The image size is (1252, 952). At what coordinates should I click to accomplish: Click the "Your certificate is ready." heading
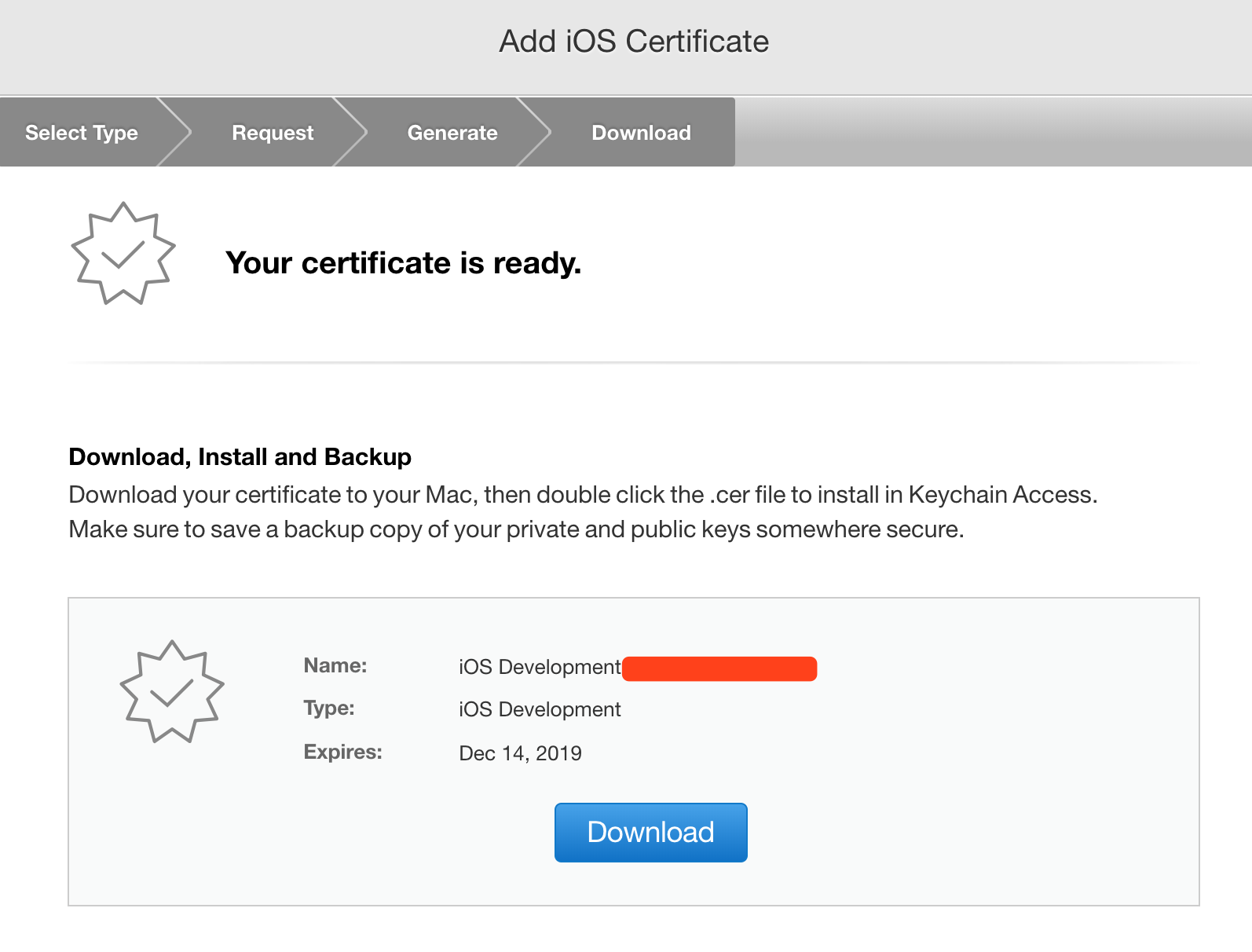click(403, 263)
